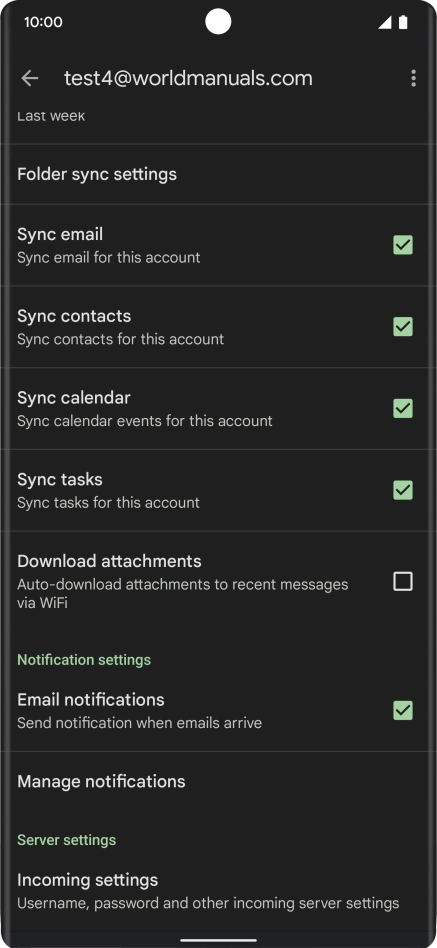
Task: Select the Sync tasks row label
Action: (60, 479)
